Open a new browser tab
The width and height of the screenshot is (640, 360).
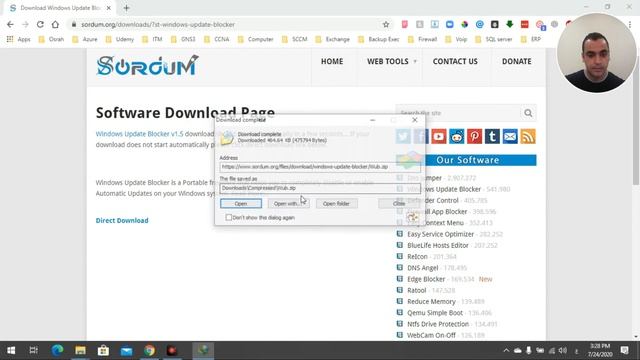(126, 8)
